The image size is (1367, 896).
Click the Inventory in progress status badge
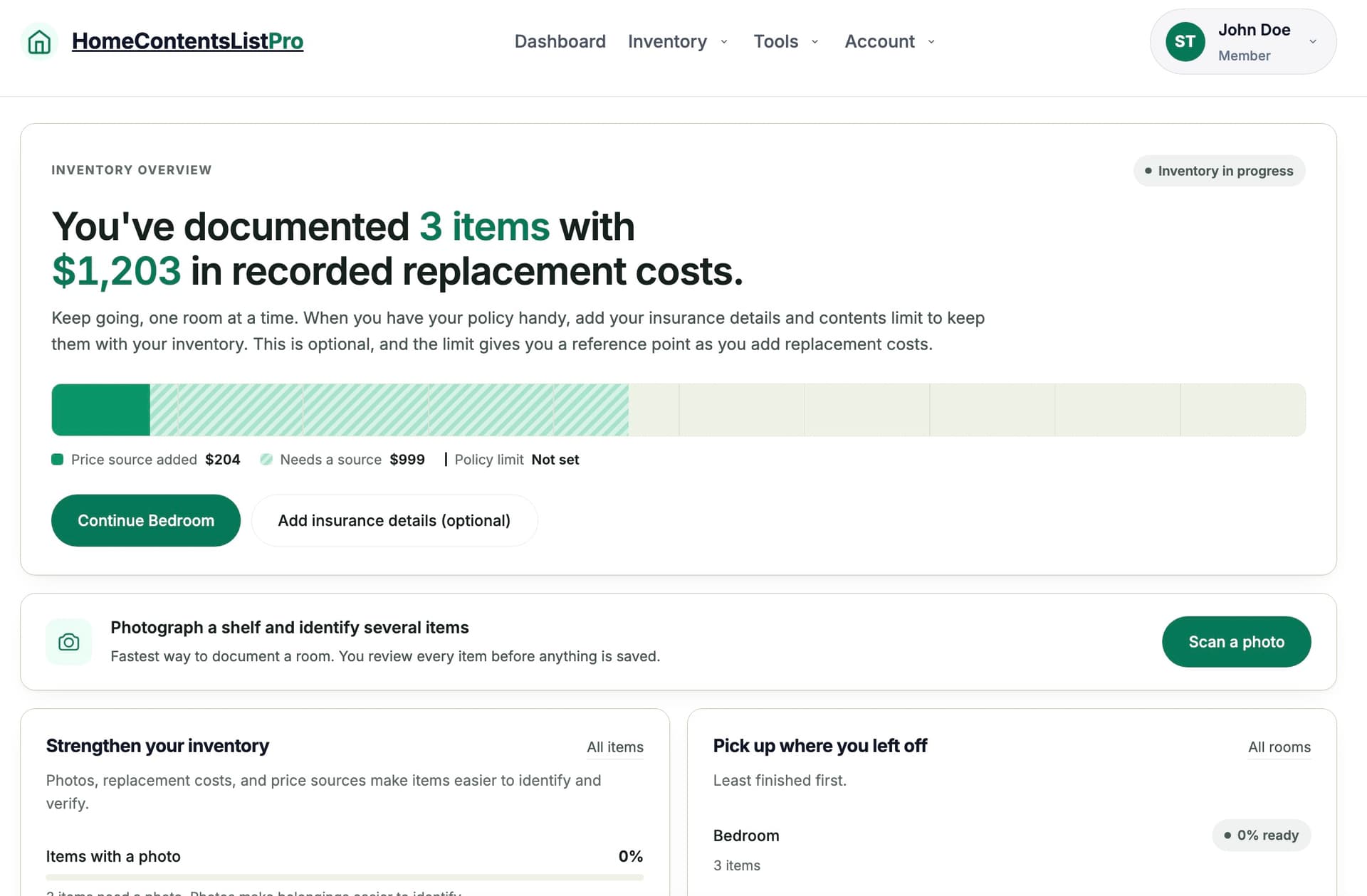pyautogui.click(x=1219, y=171)
